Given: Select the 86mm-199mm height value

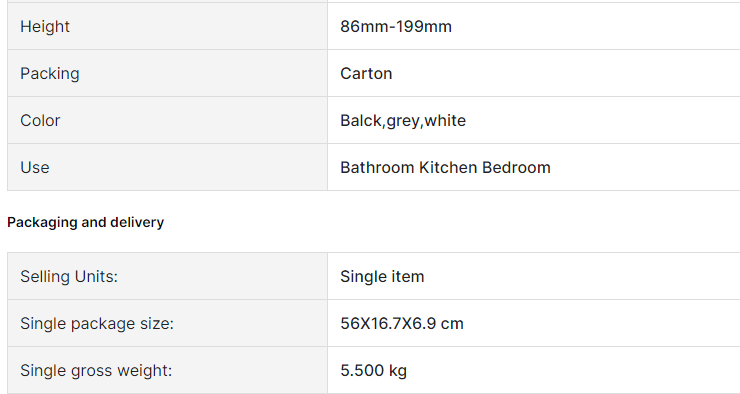Looking at the screenshot, I should tap(395, 26).
